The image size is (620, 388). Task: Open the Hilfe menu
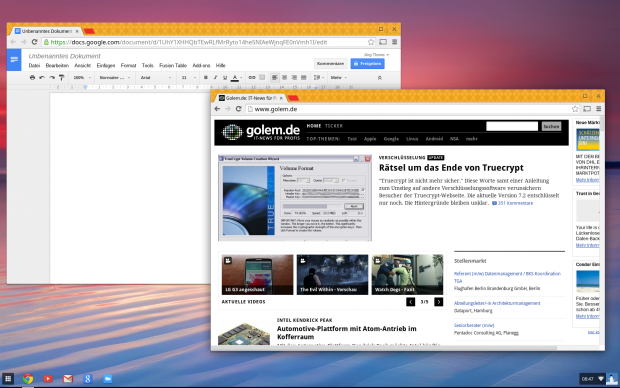coord(221,66)
